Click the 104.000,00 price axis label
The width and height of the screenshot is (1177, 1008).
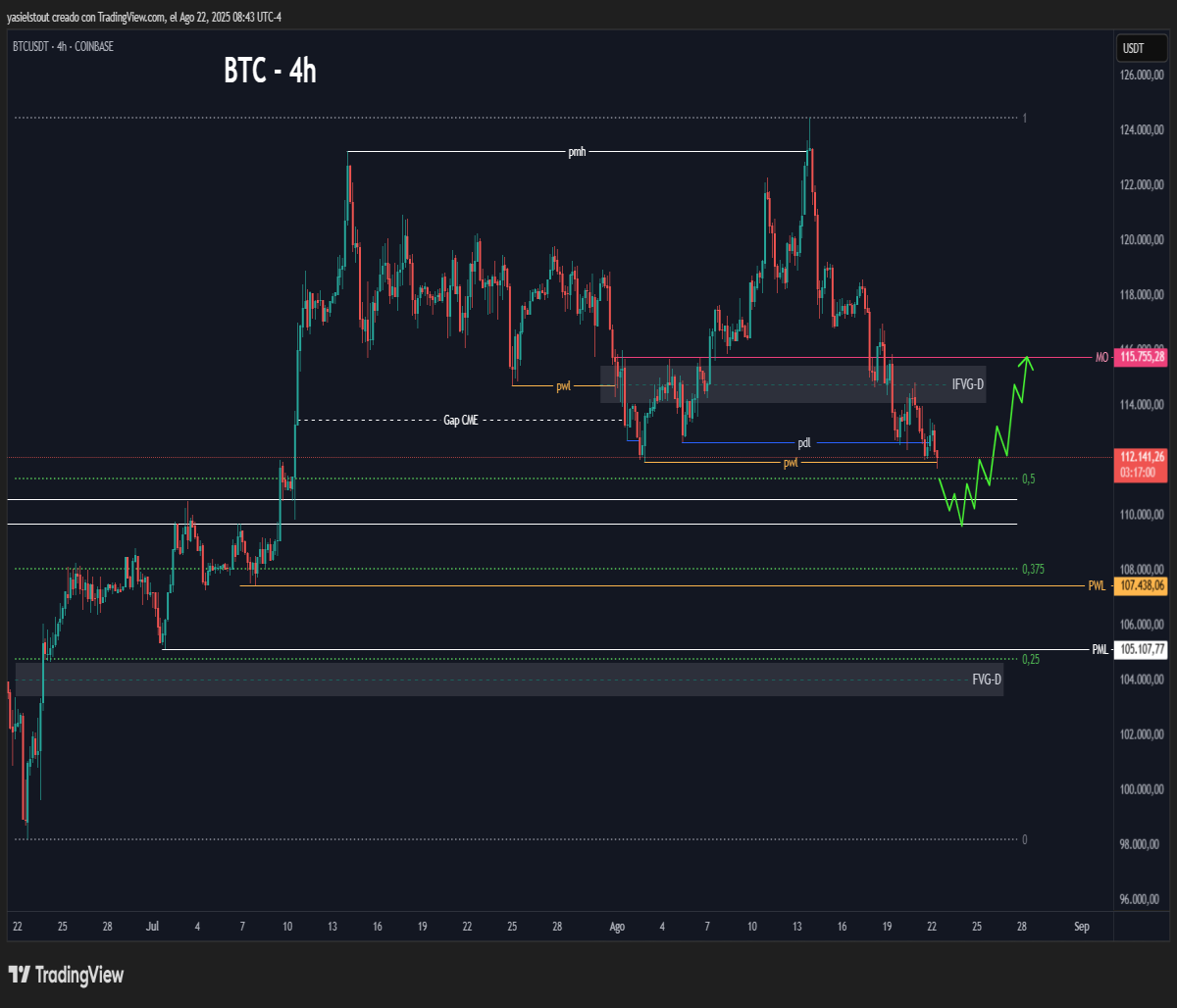coord(1143,679)
